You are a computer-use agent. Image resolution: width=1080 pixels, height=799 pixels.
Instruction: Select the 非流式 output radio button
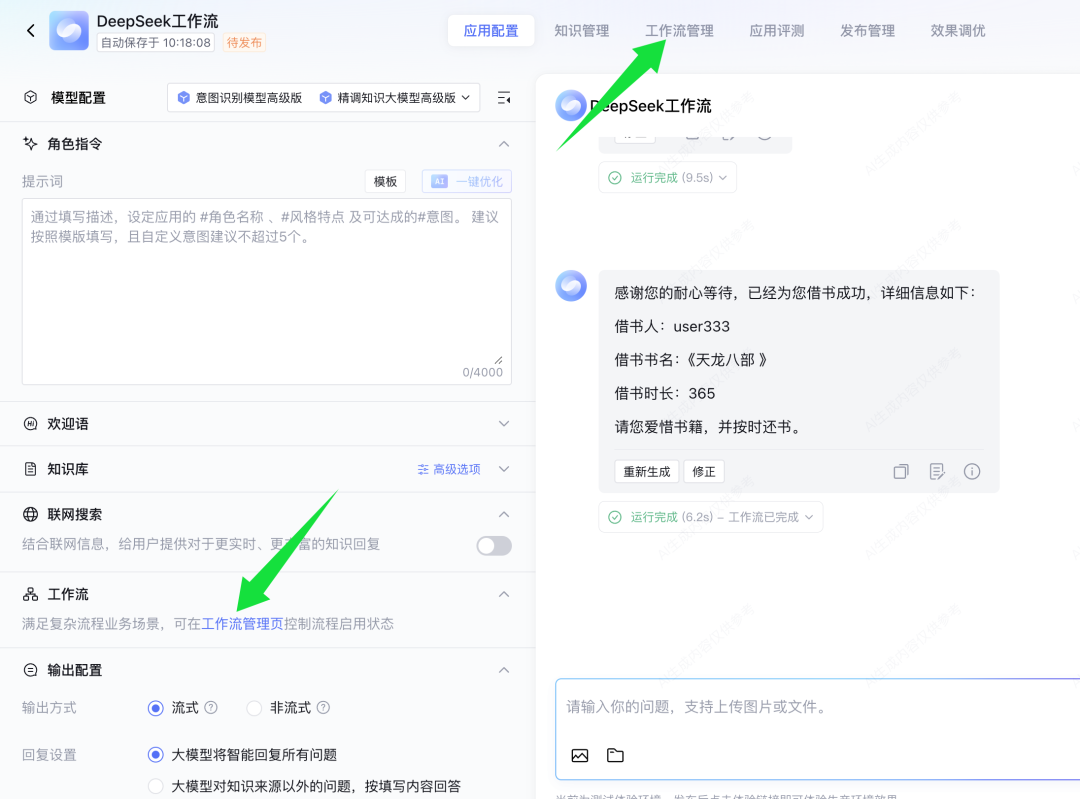[254, 708]
